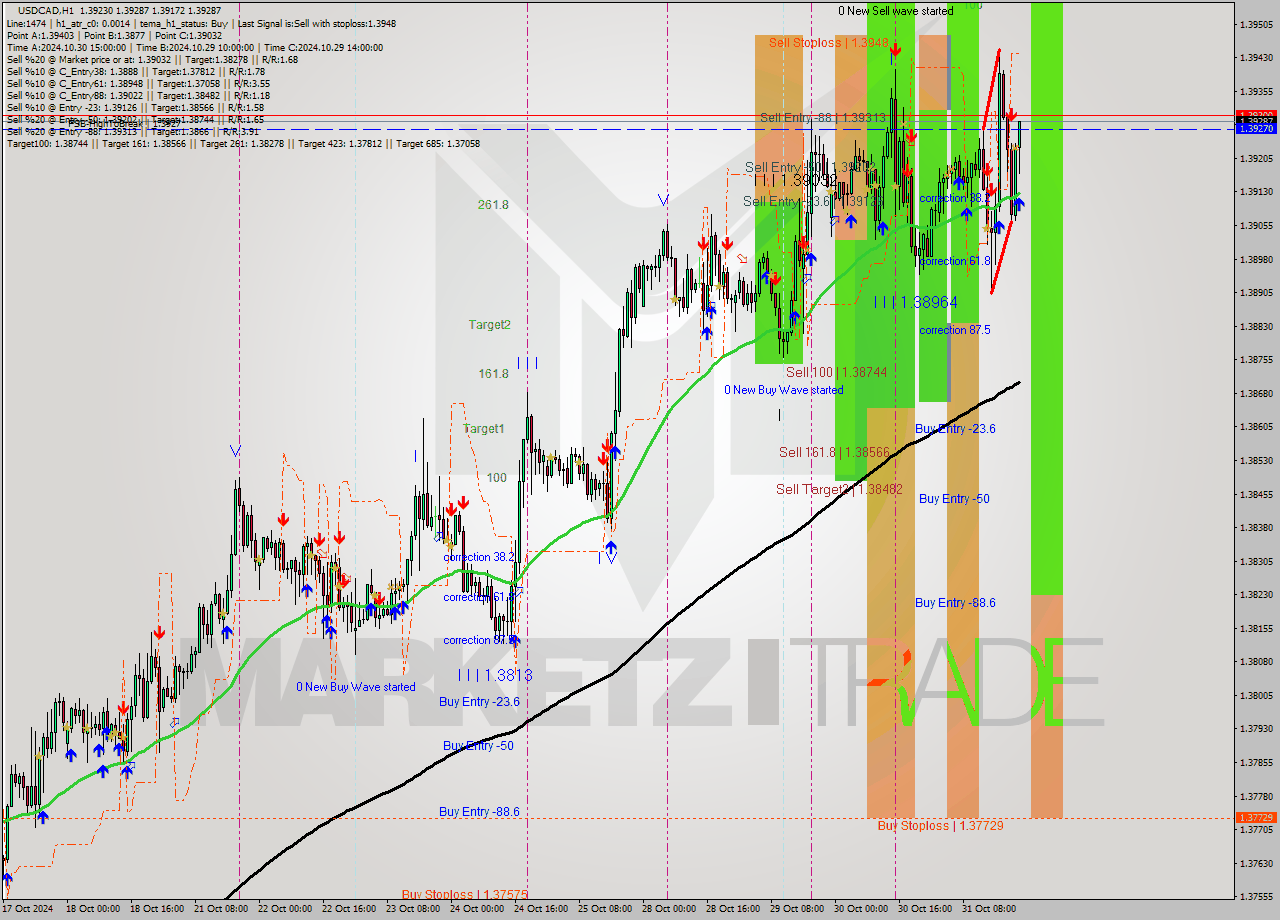The width and height of the screenshot is (1280, 920).
Task: Click the 1.38005 price axis label
Action: pyautogui.click(x=1255, y=695)
